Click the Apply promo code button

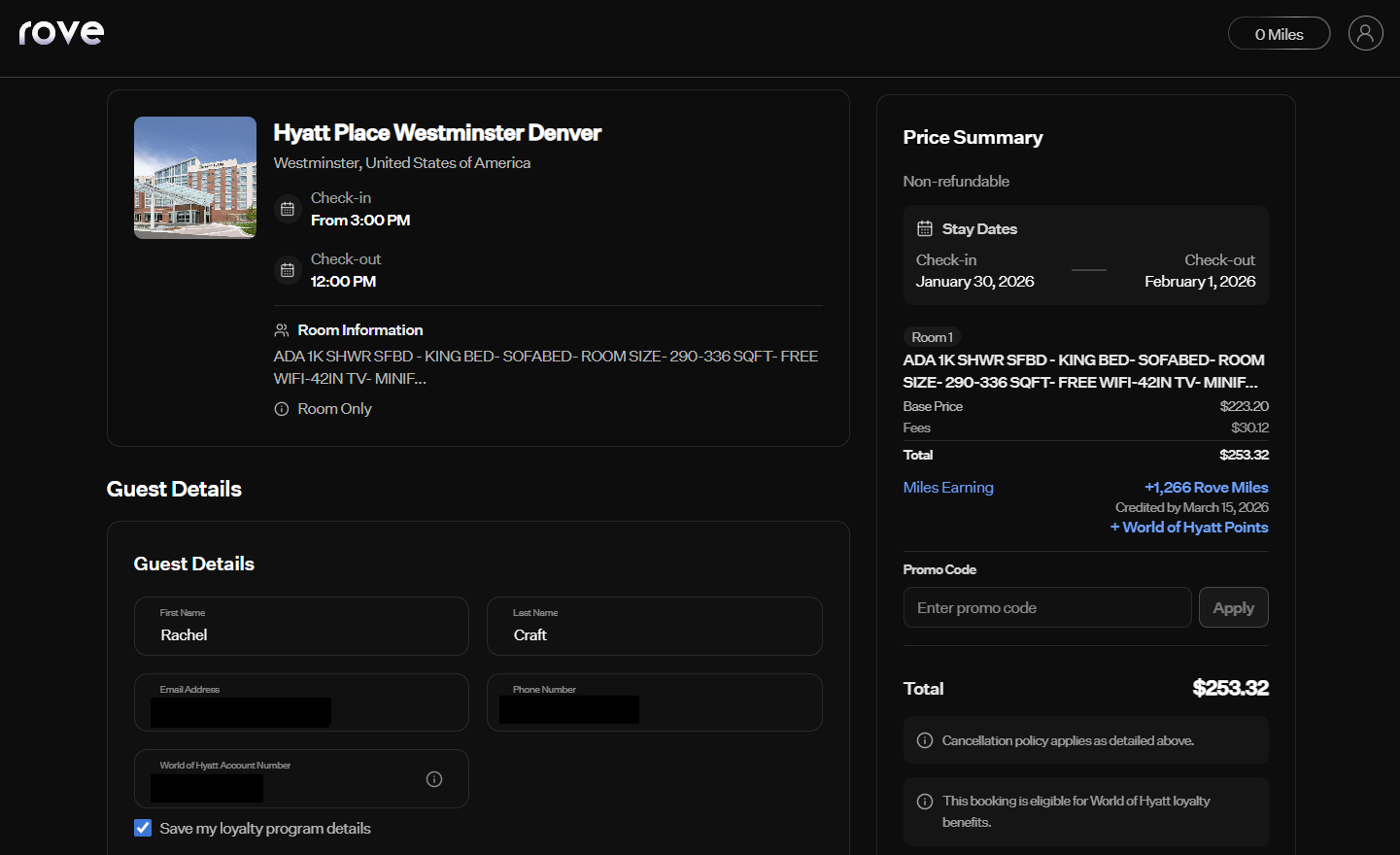(x=1233, y=606)
